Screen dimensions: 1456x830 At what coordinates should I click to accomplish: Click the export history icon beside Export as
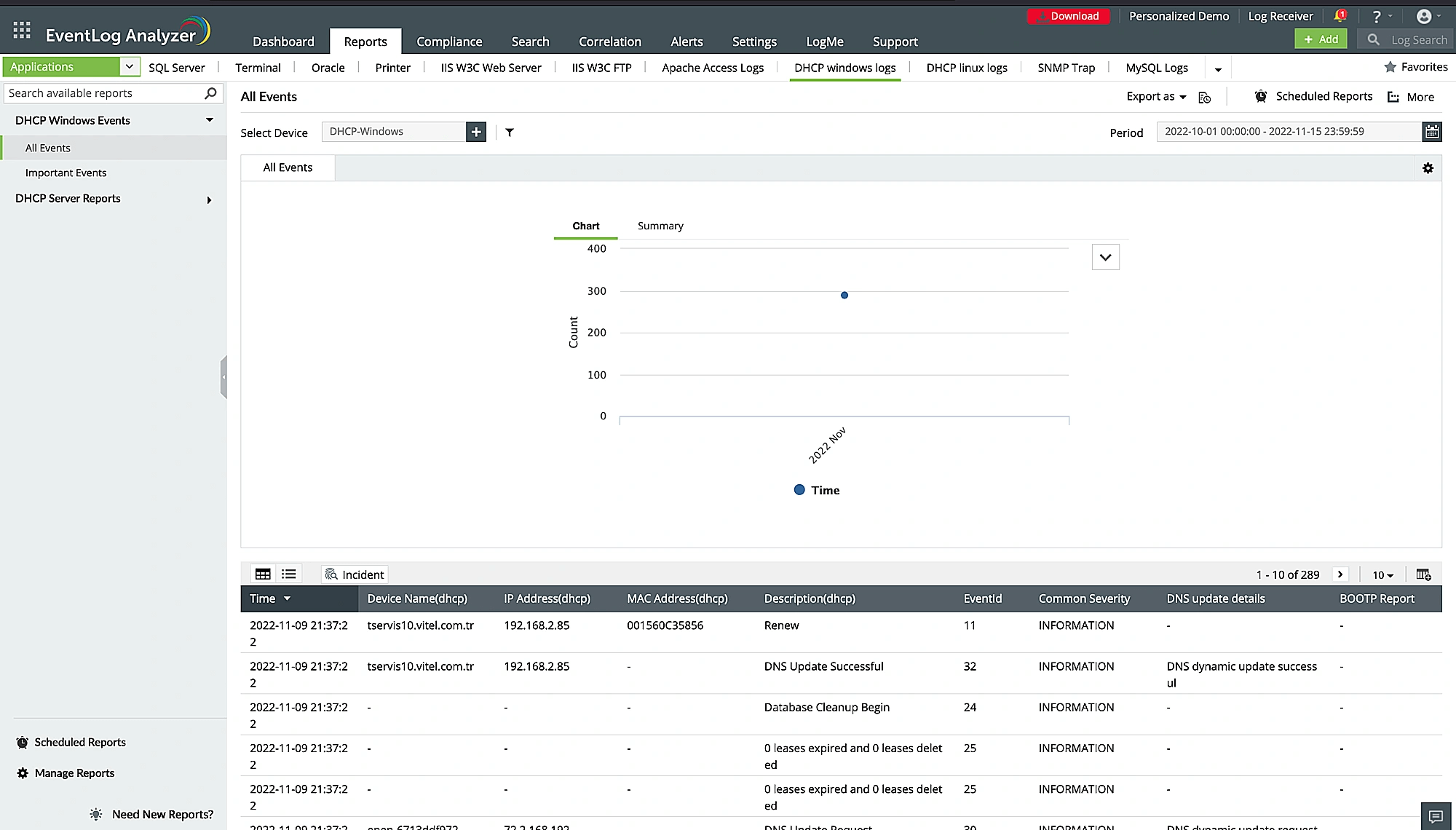click(x=1205, y=97)
